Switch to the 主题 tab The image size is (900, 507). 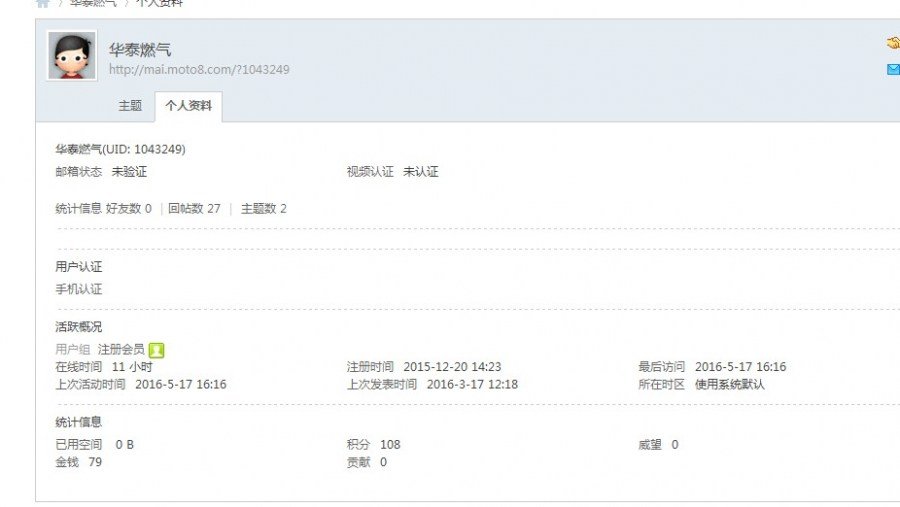coord(130,105)
